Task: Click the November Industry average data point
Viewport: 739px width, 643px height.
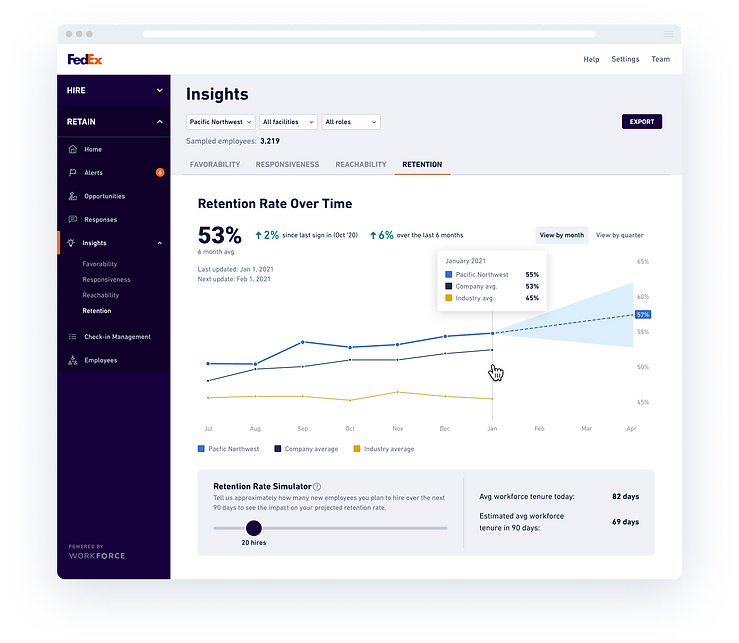Action: [x=397, y=392]
